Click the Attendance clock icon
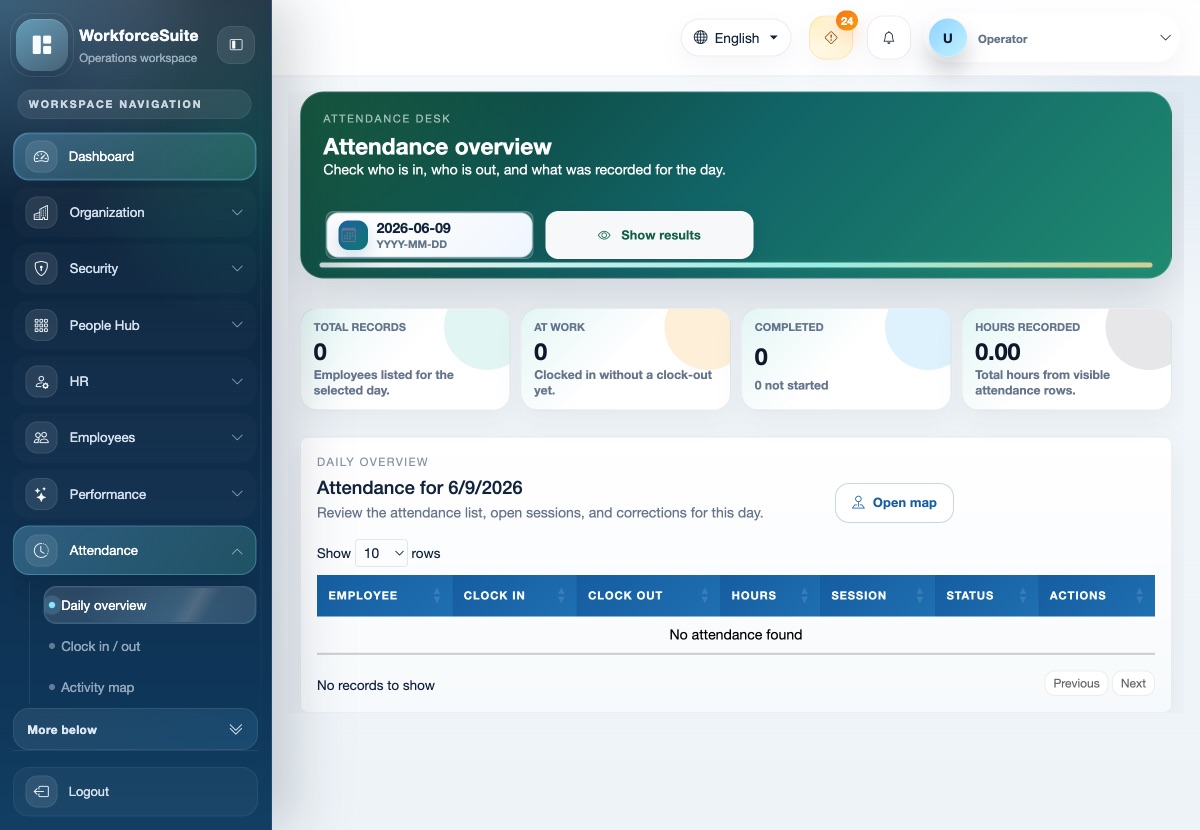1200x830 pixels. [41, 551]
